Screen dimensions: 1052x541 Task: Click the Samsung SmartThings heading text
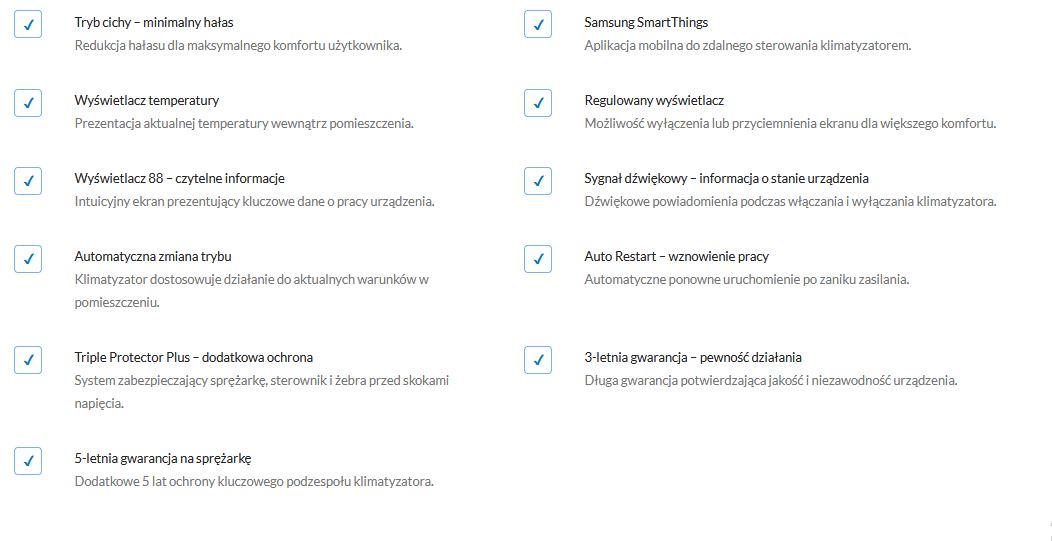coord(646,22)
